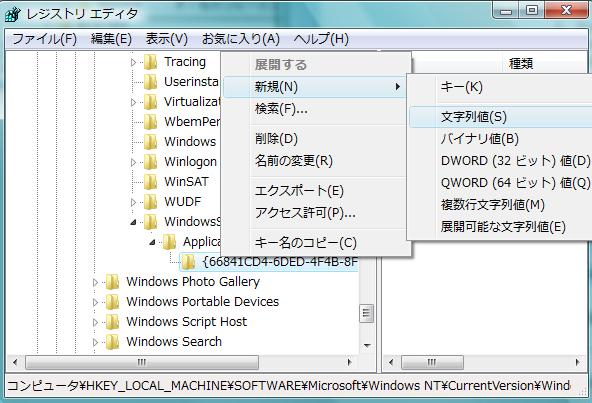592x403 pixels.
Task: Click the Tracing folder icon
Action: pyautogui.click(x=150, y=62)
